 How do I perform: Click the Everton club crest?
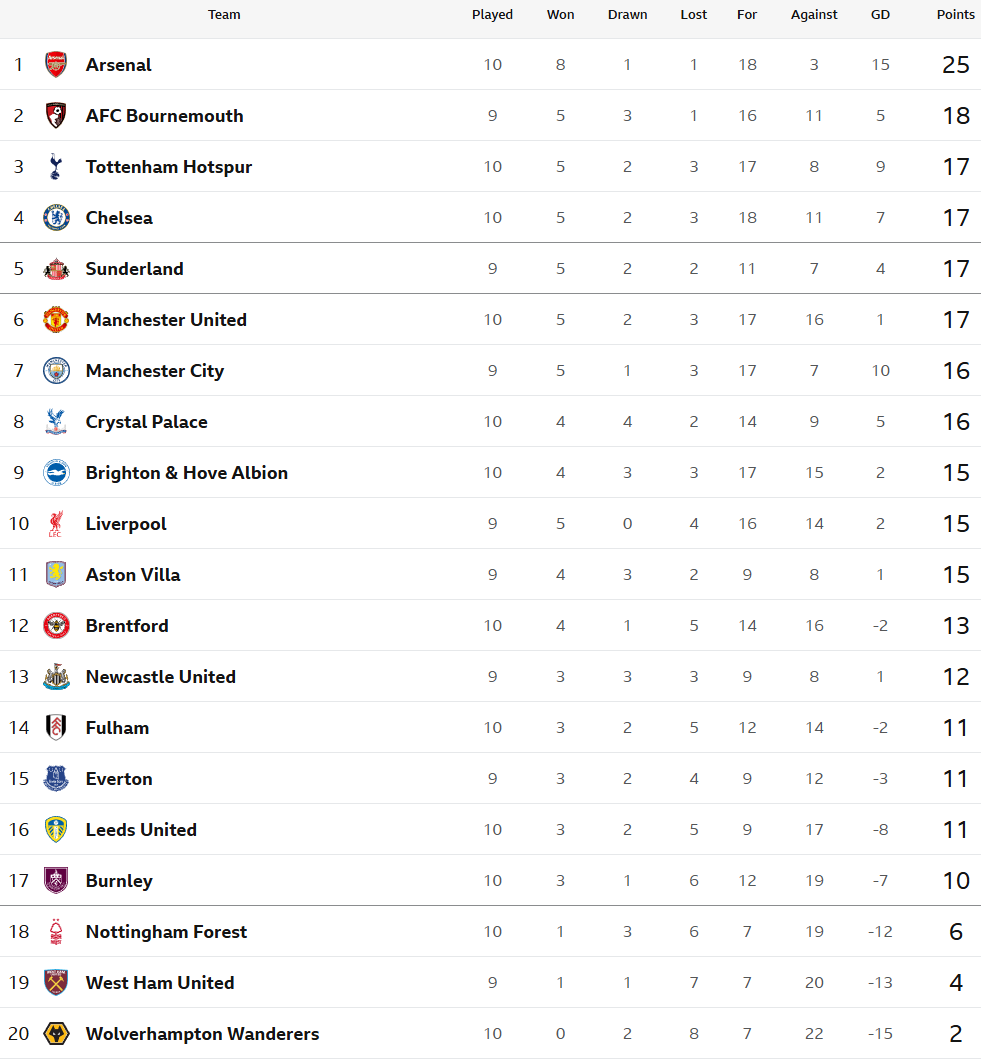(x=56, y=779)
